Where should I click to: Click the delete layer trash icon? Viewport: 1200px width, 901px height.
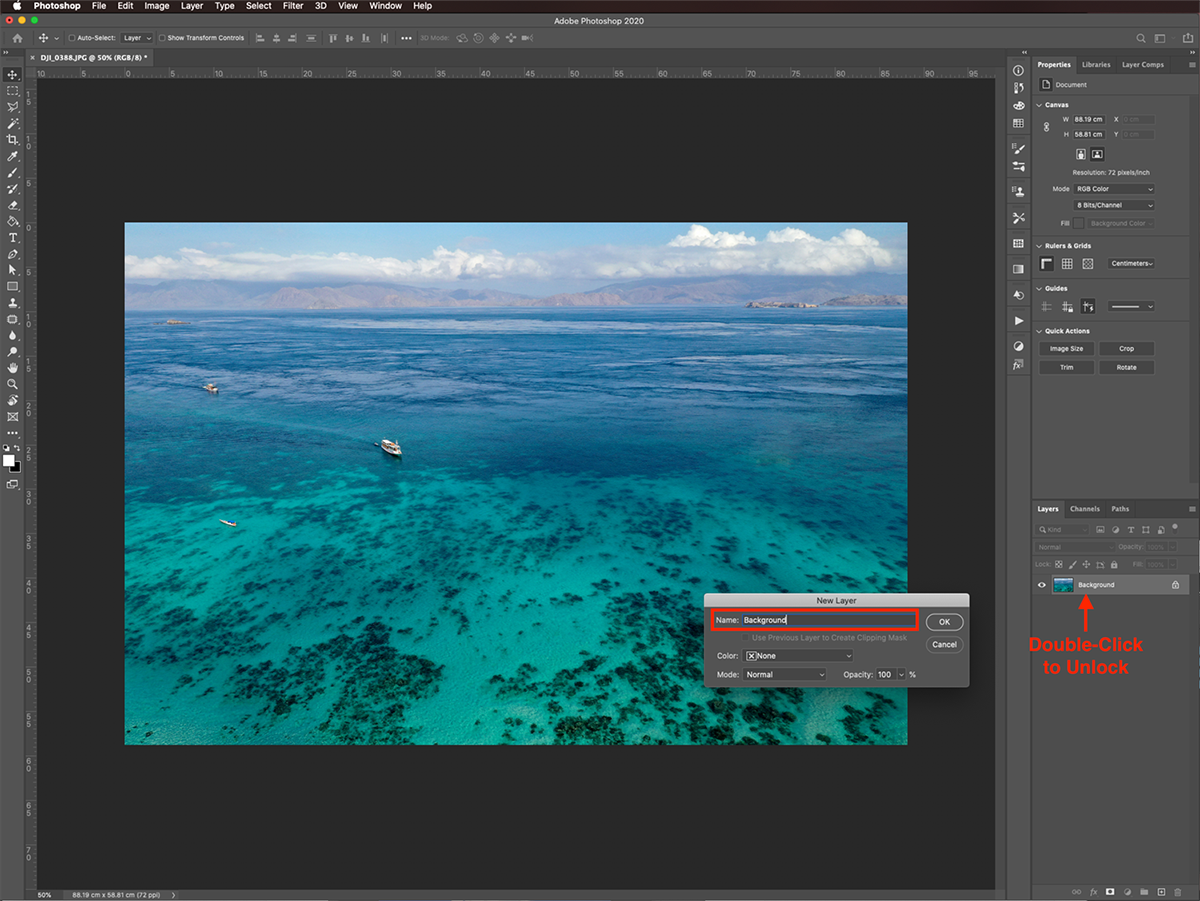[1178, 891]
